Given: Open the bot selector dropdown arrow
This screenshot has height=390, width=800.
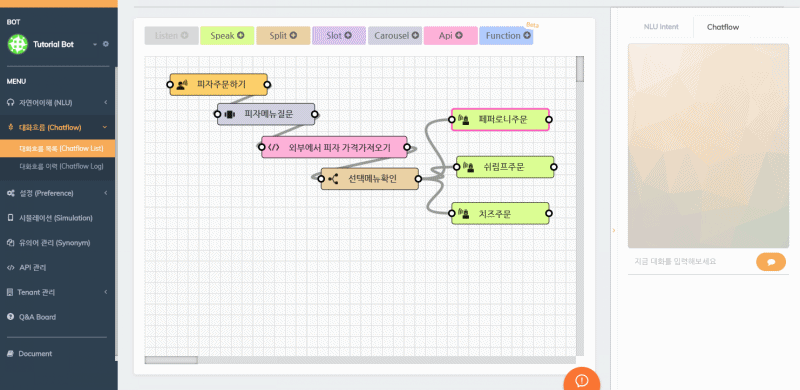Looking at the screenshot, I should pos(95,45).
